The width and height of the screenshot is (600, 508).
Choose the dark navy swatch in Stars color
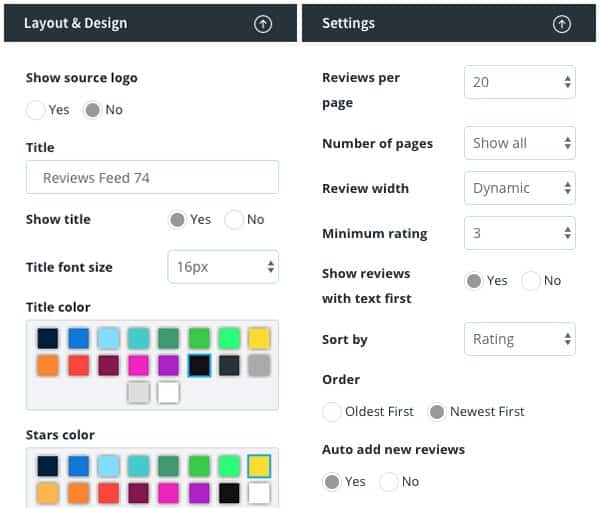pyautogui.click(x=48, y=466)
